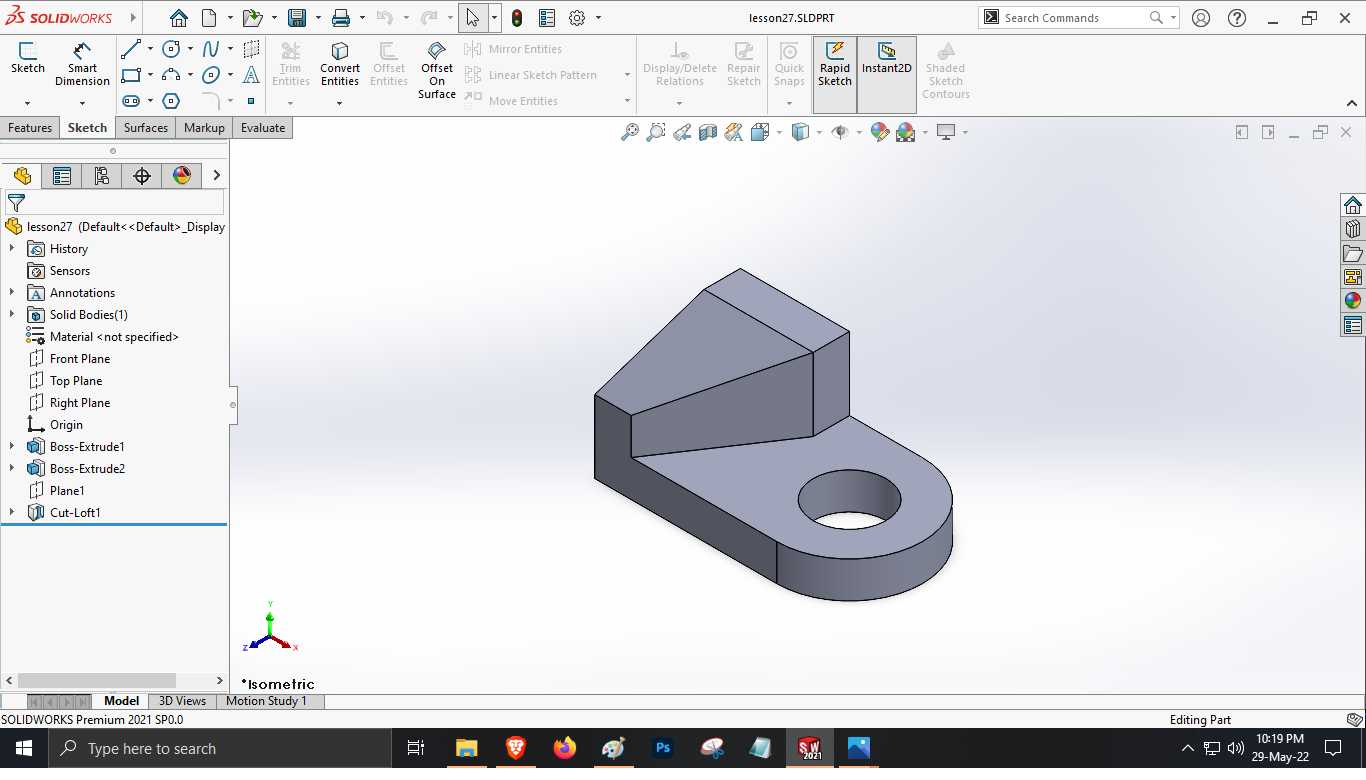Click the Rebuild traffic light icon
This screenshot has width=1366, height=780.
[x=517, y=18]
